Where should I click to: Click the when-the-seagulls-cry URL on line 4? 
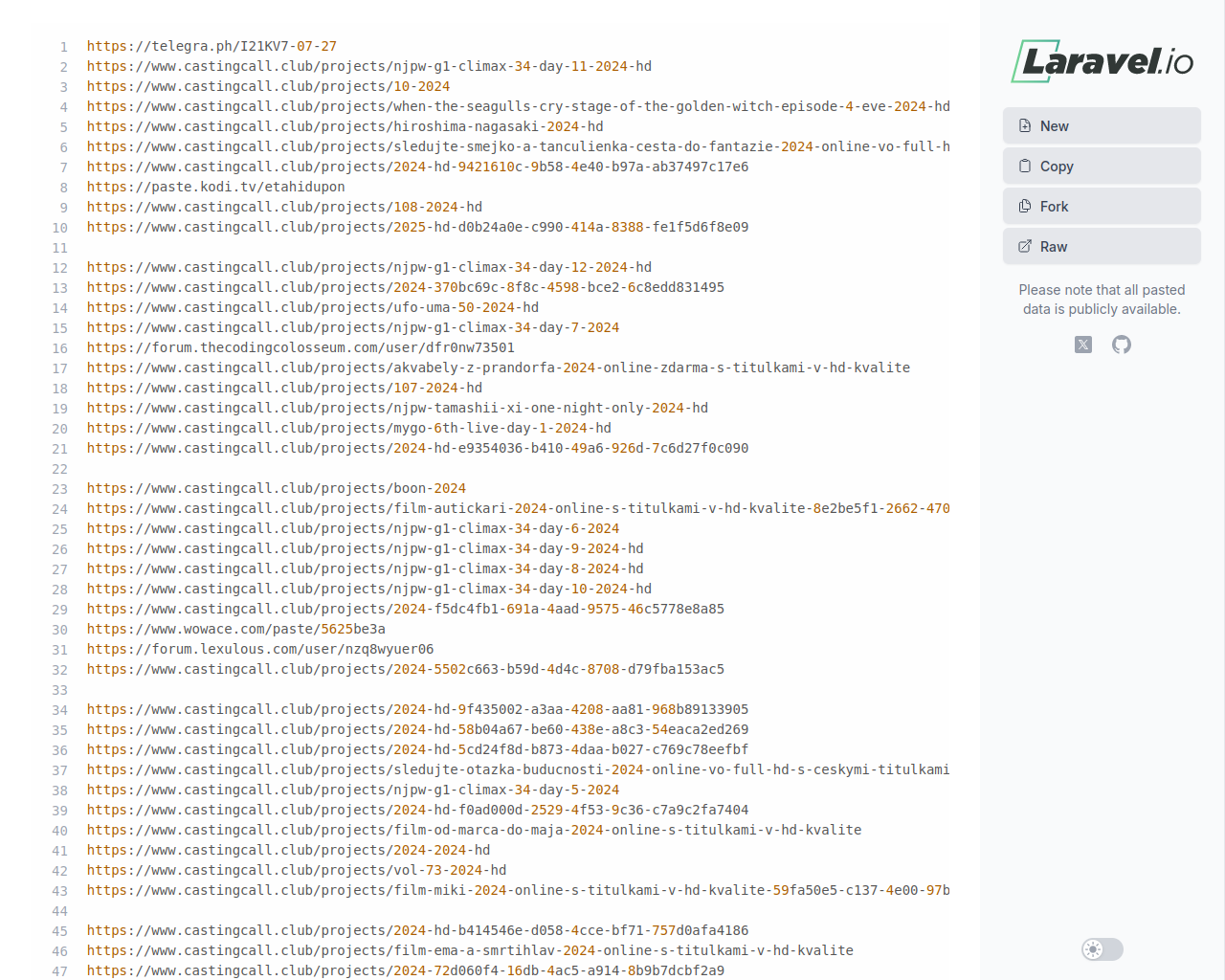tap(519, 106)
